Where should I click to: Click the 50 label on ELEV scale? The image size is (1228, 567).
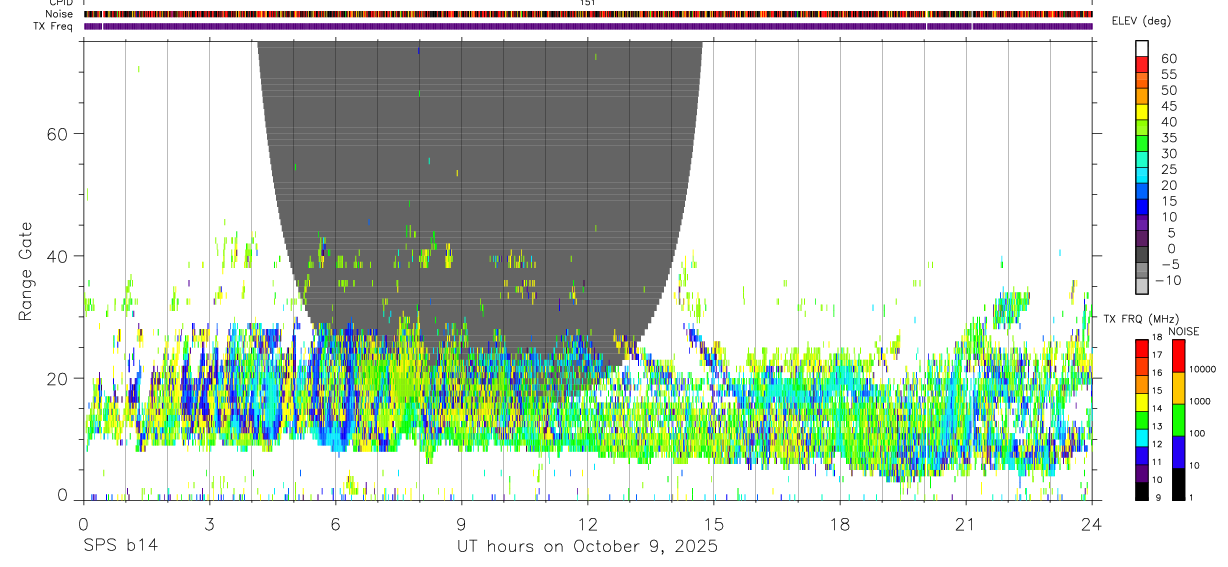click(1168, 91)
